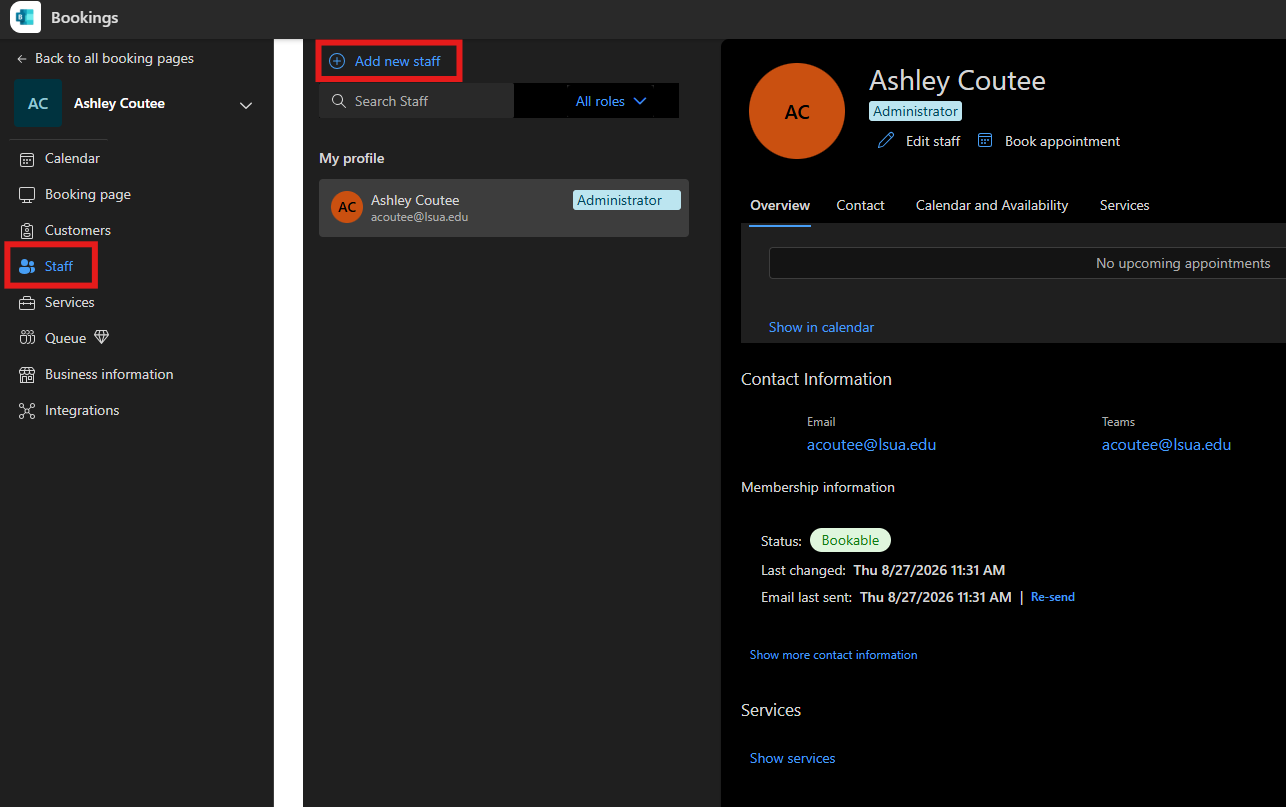The image size is (1286, 807).
Task: Click the magnifier icon in Search Staff
Action: point(339,101)
